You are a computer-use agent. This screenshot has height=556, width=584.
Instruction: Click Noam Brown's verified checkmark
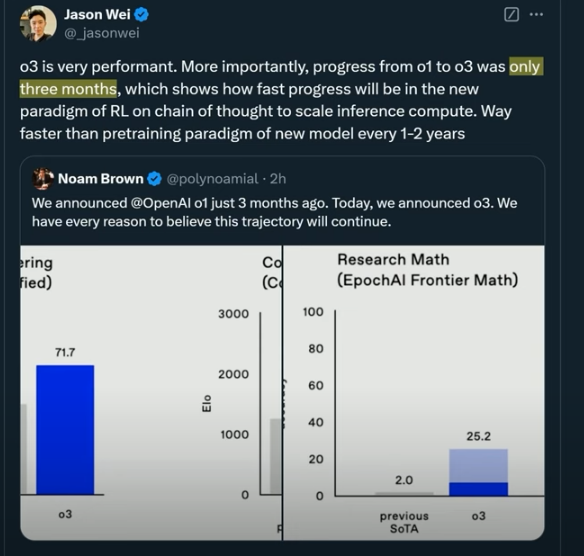pyautogui.click(x=154, y=179)
